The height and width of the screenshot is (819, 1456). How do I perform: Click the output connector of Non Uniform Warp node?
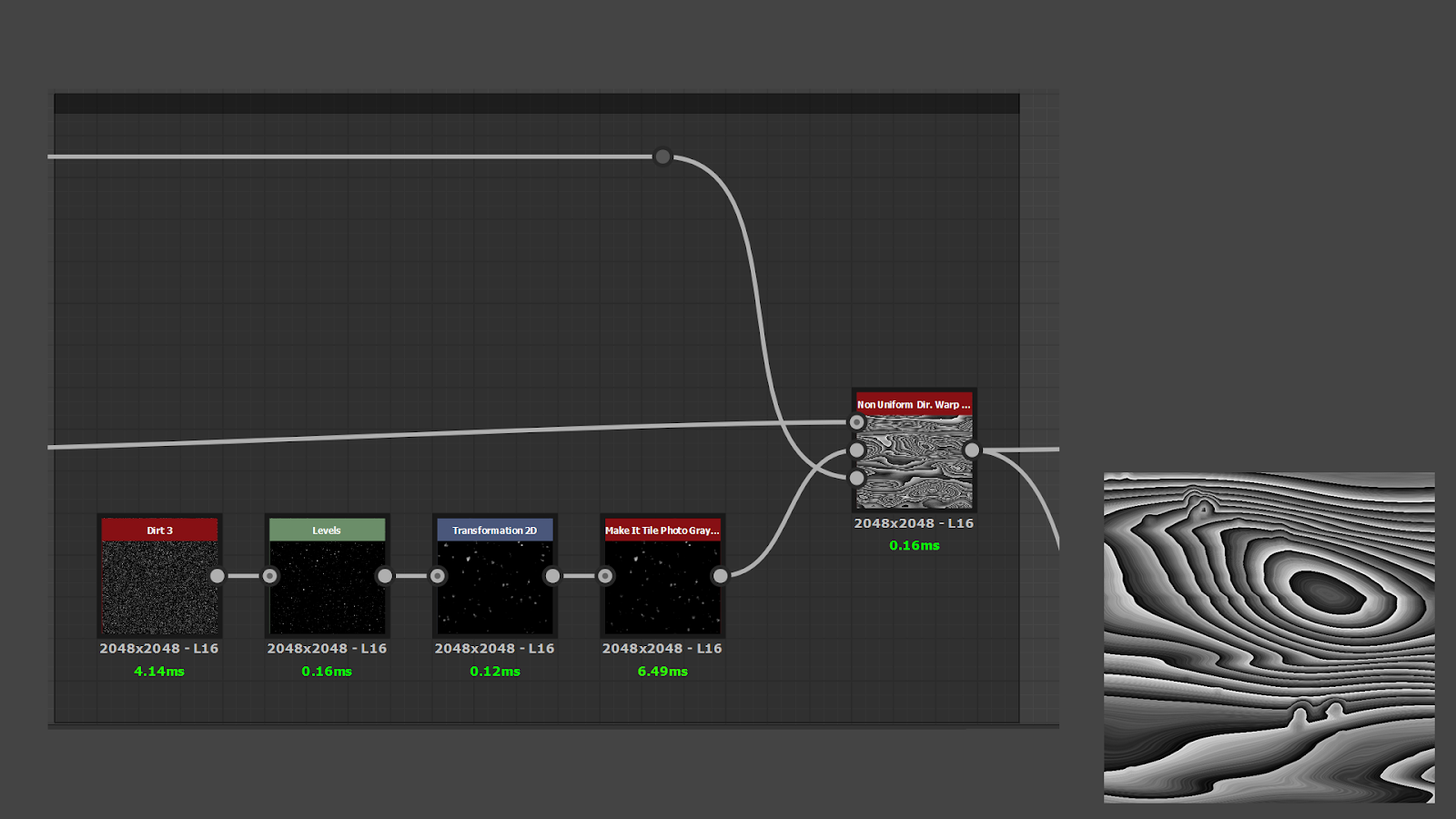point(972,450)
